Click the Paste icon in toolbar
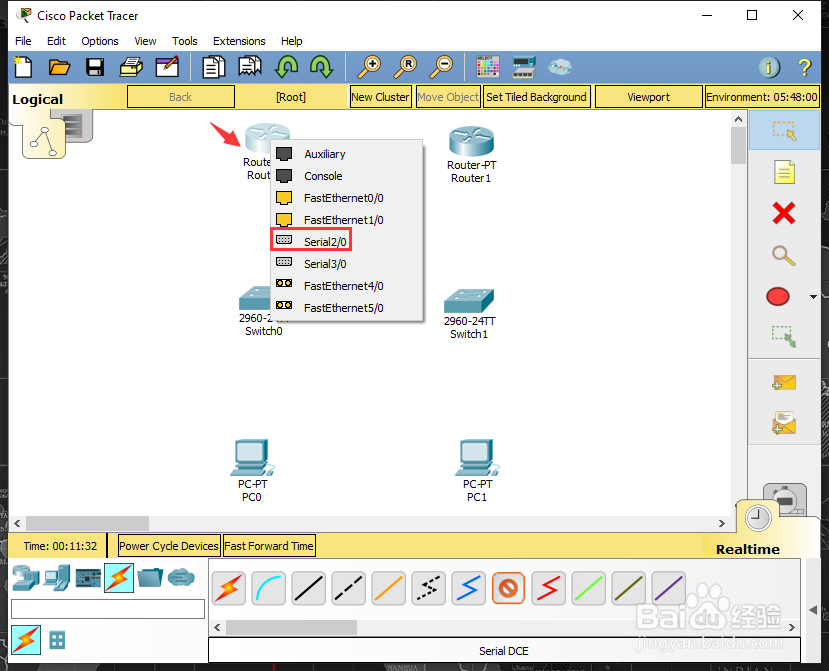 (250, 67)
